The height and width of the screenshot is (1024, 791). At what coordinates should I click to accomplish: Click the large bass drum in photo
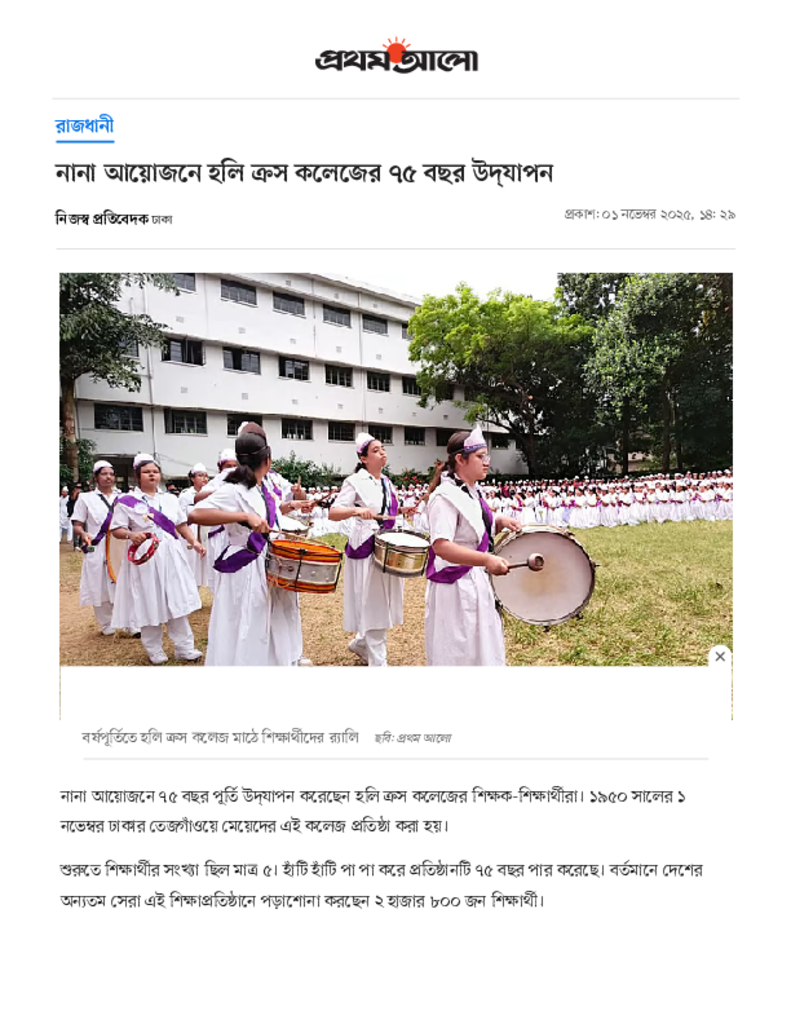(543, 575)
